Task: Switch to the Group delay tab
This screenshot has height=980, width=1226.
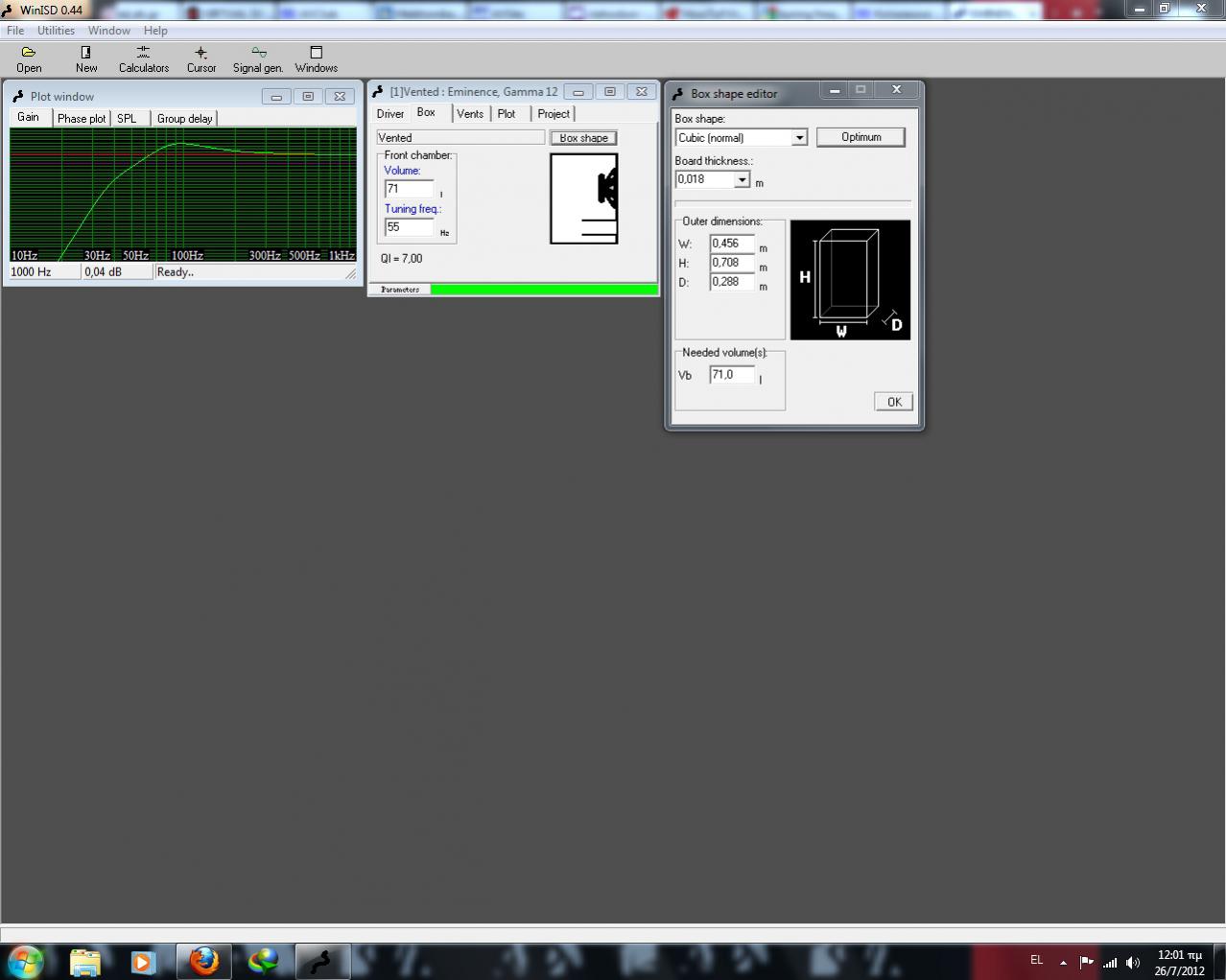Action: (184, 119)
